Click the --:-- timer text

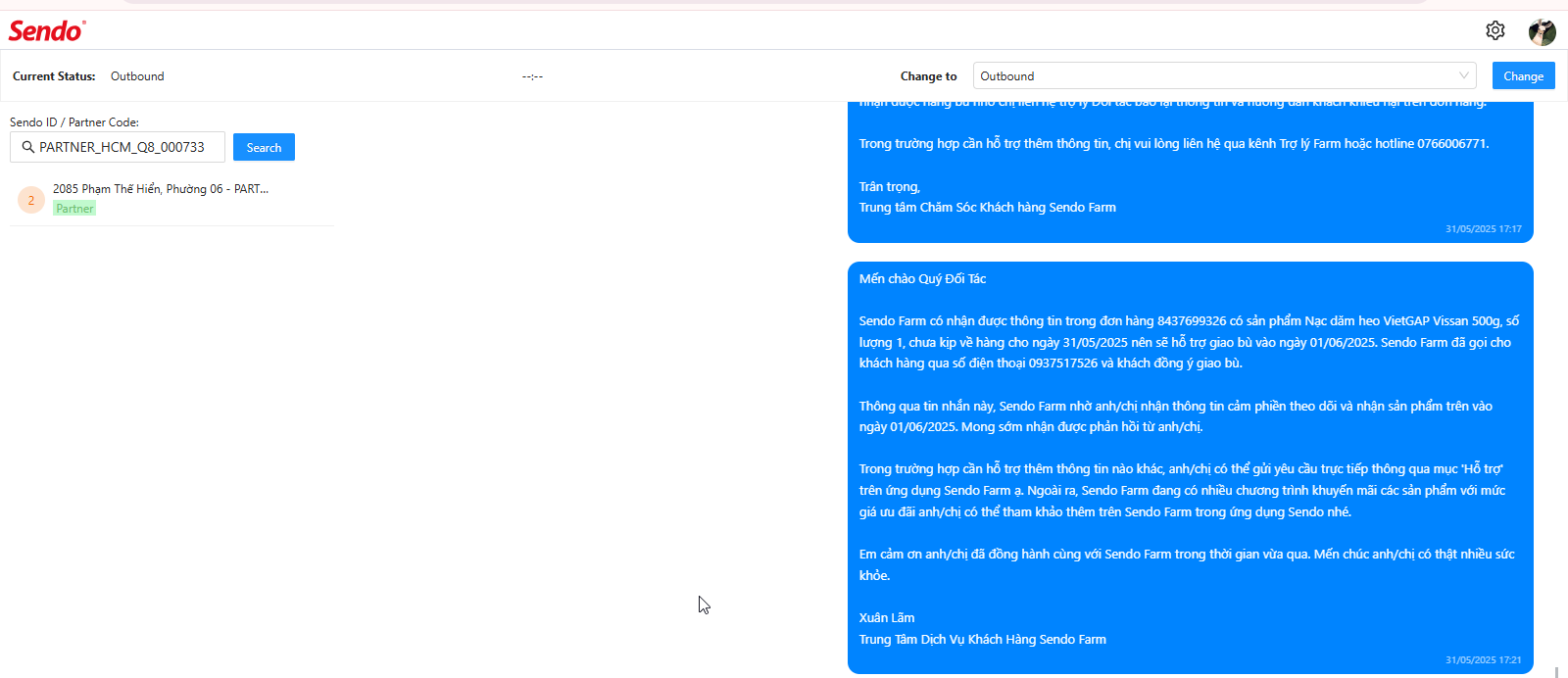tap(532, 76)
